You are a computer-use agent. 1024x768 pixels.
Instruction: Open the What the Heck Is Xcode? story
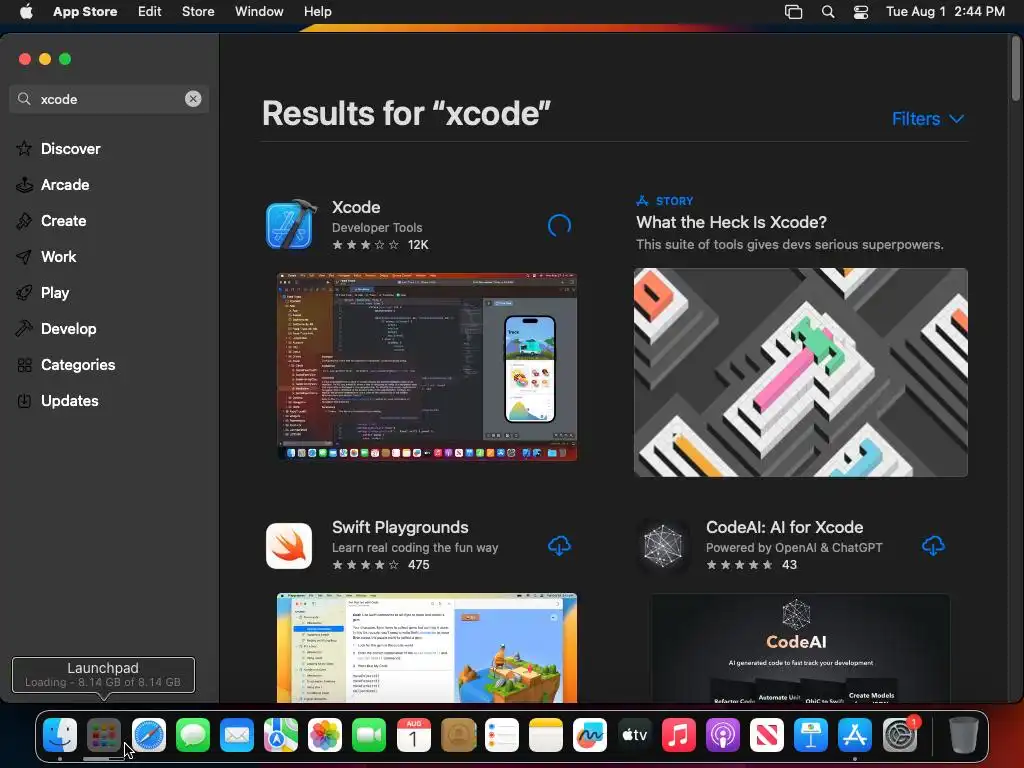(x=731, y=222)
